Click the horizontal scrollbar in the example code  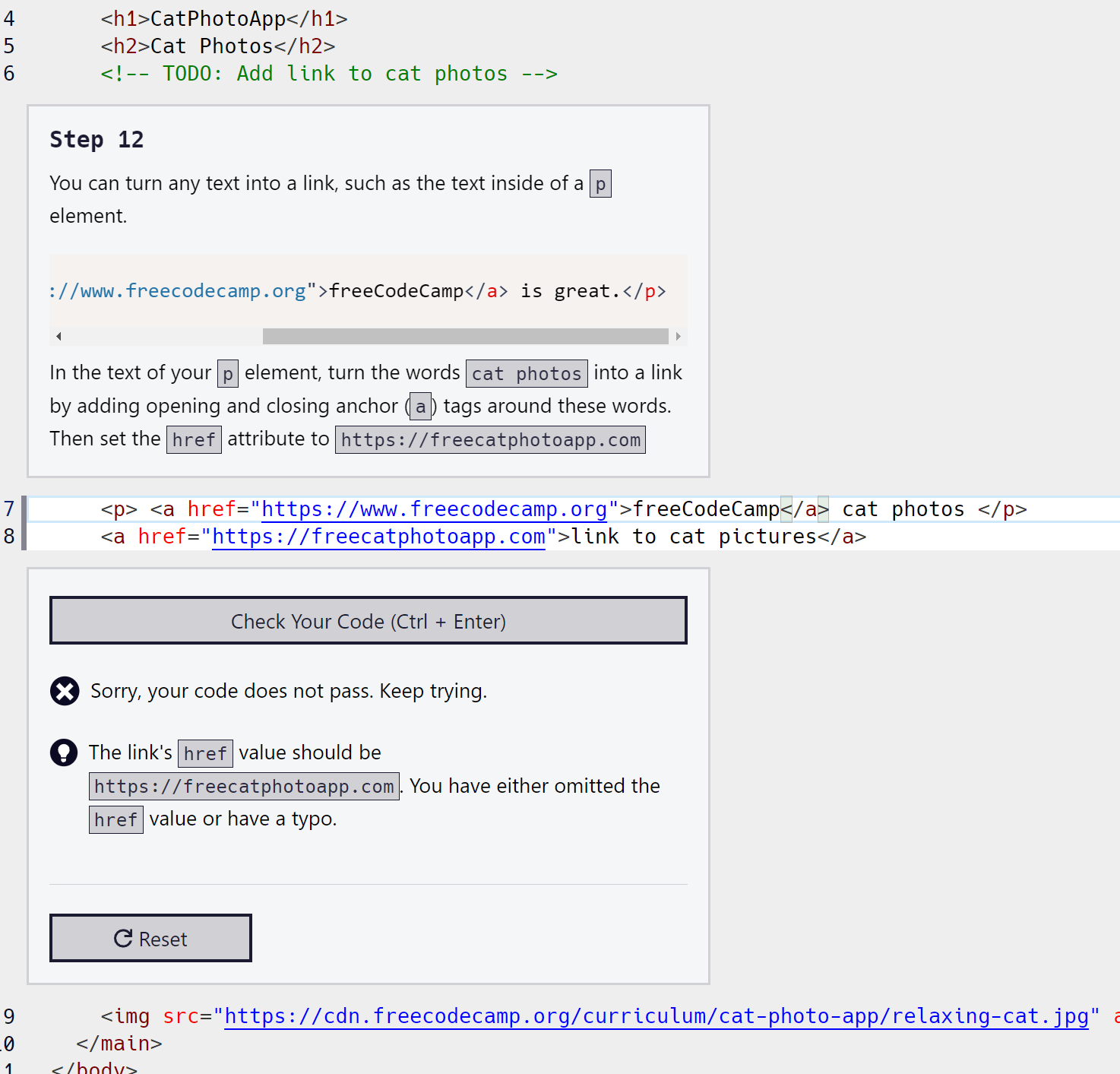click(x=465, y=335)
